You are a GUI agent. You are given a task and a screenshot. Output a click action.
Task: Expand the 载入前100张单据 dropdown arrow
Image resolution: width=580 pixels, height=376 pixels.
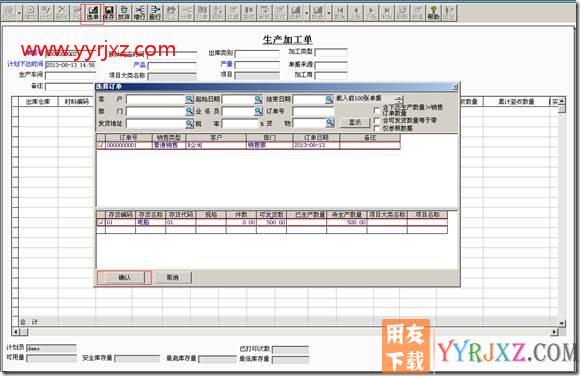[399, 99]
